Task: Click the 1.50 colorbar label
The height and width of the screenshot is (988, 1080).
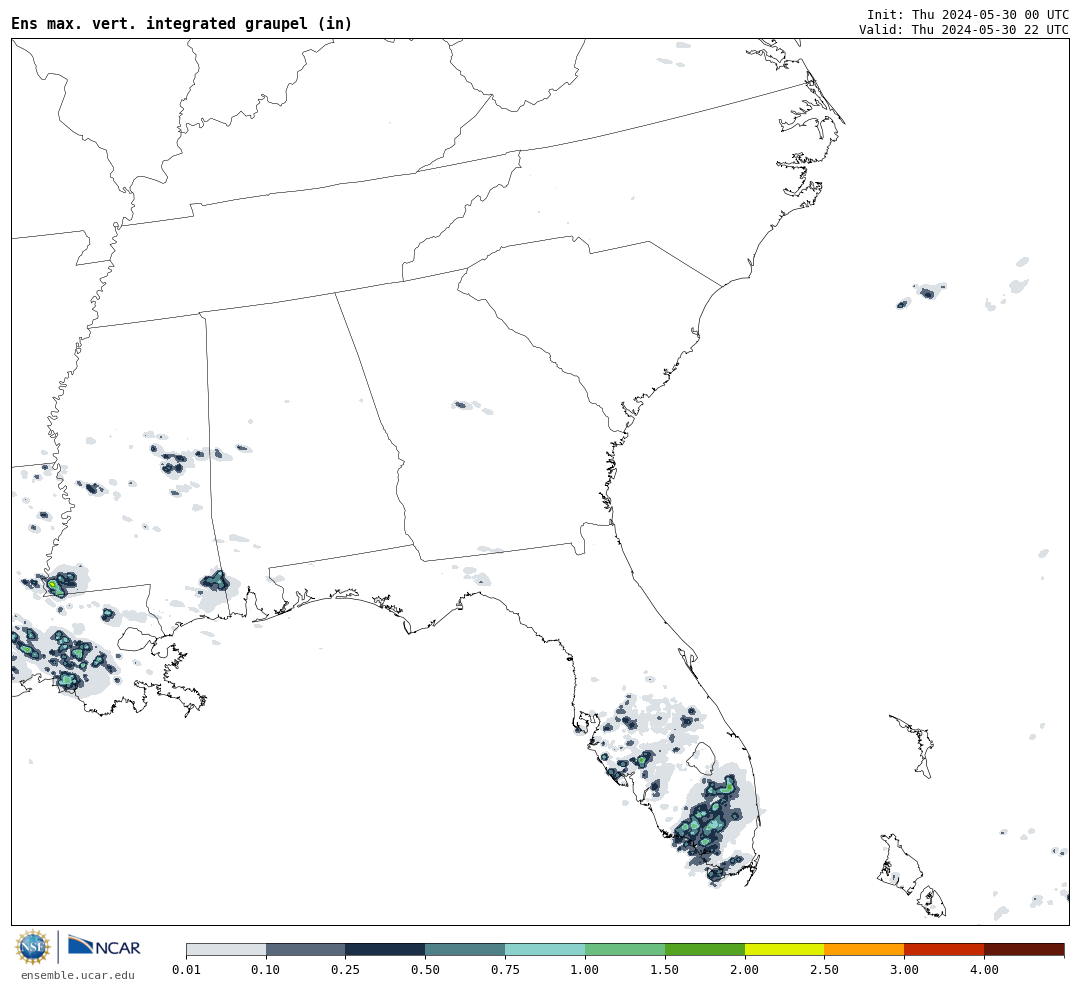Action: [665, 969]
